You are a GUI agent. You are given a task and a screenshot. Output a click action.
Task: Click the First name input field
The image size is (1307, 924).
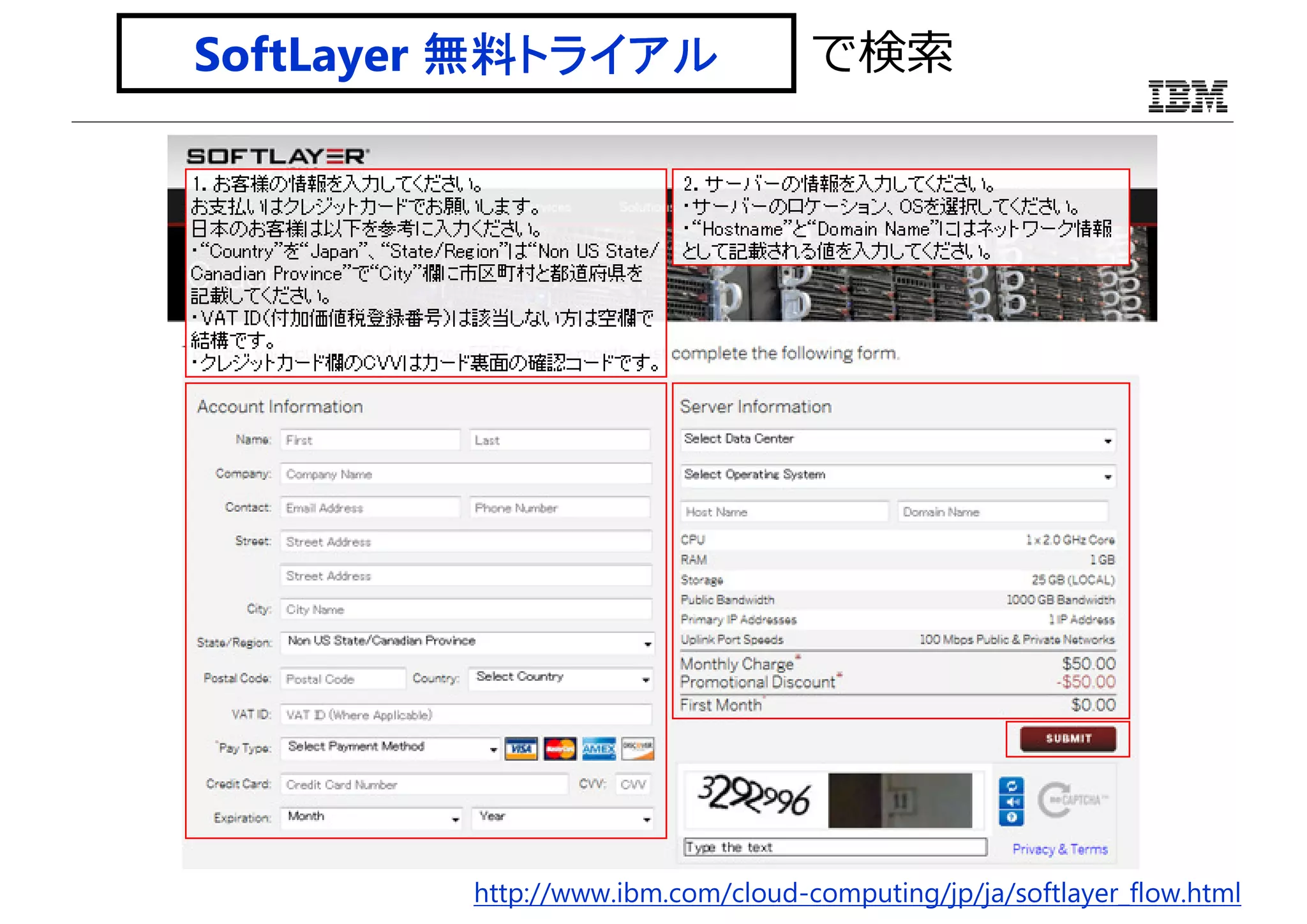point(370,440)
